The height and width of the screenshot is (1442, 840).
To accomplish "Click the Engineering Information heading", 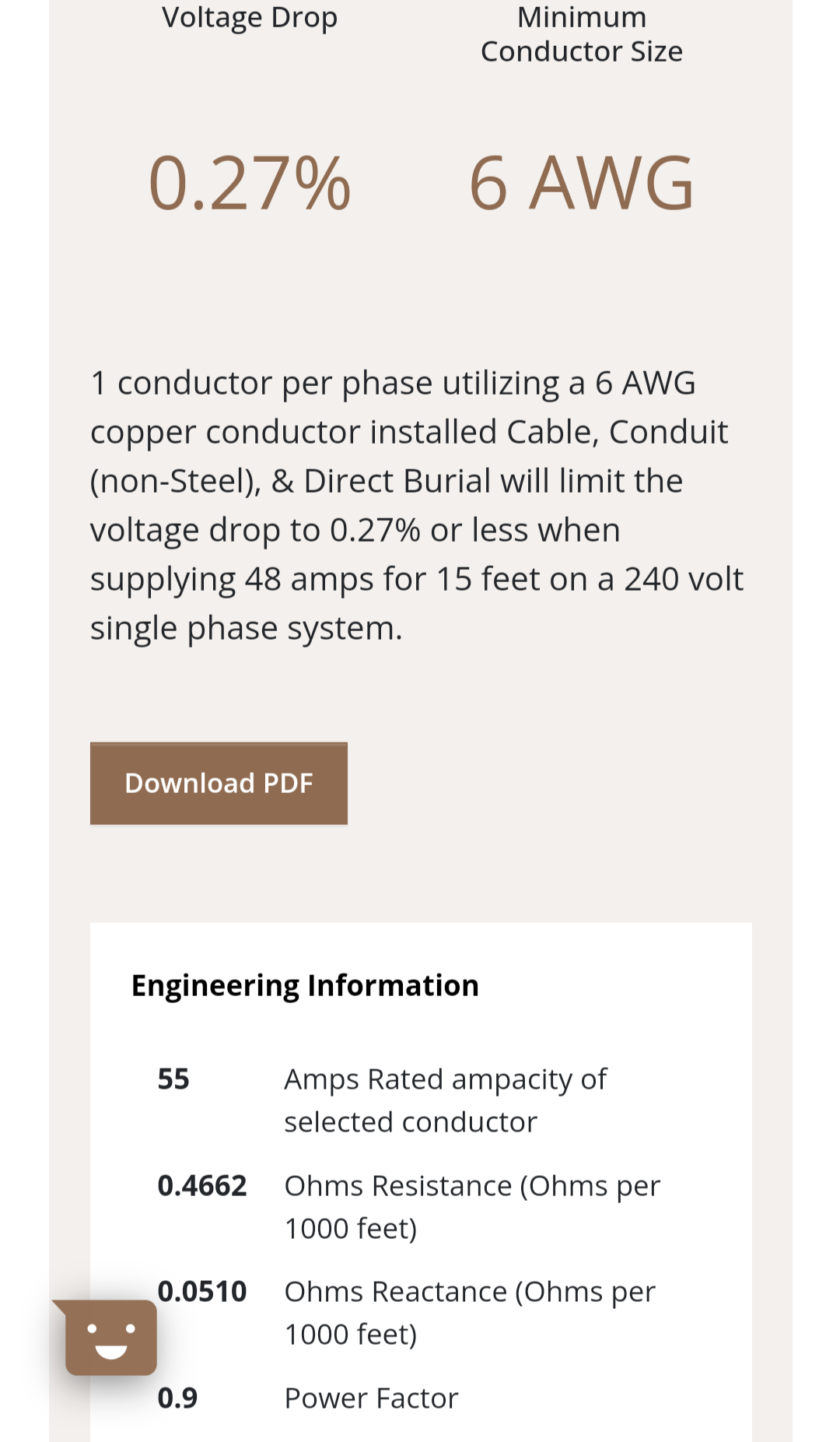I will (x=305, y=985).
